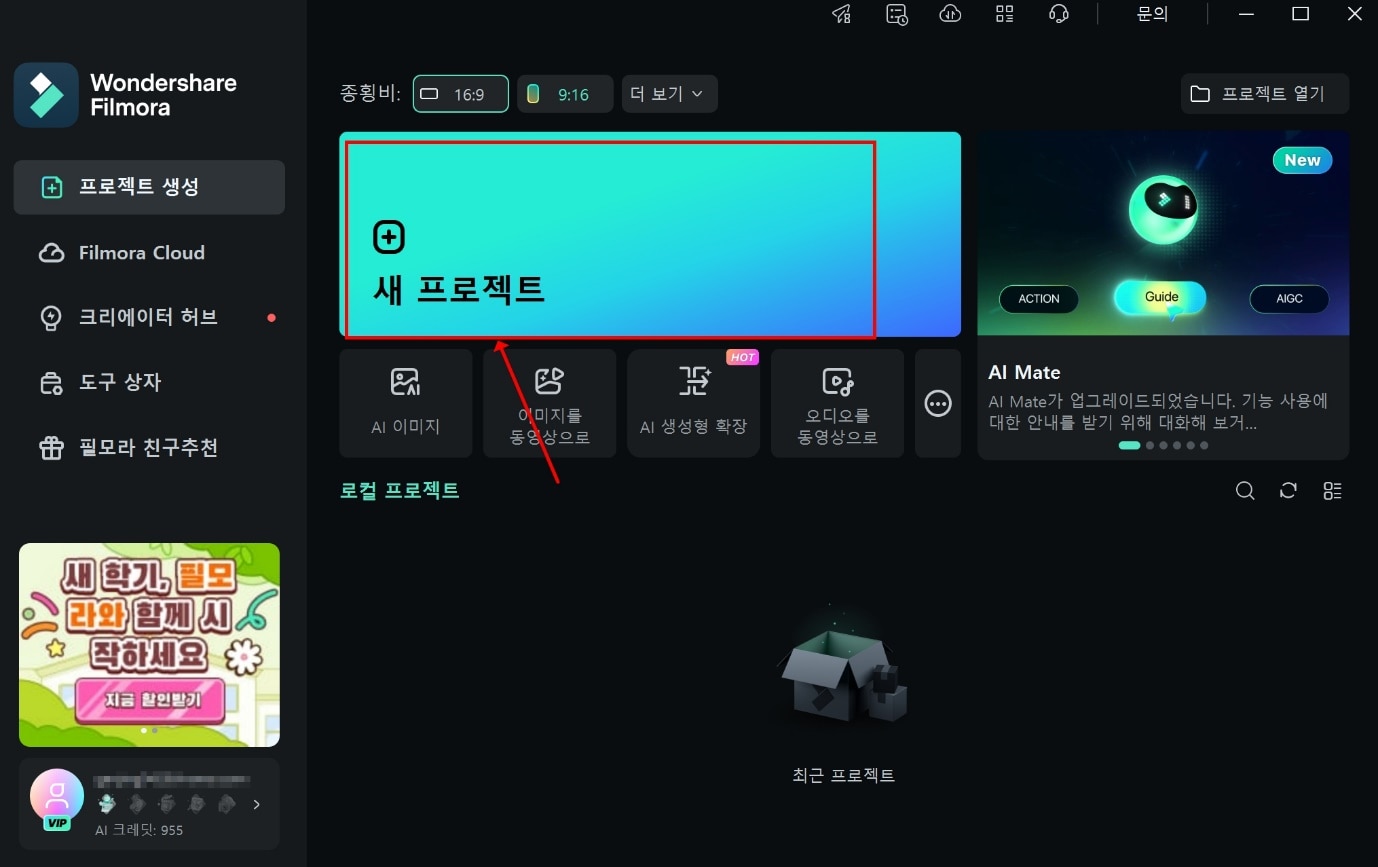
Task: Click the folder icon in 프로젝트 열기
Action: pos(1199,94)
